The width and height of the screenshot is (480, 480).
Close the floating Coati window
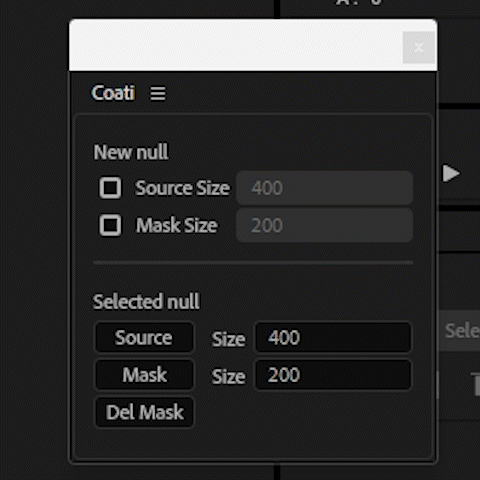pos(419,47)
